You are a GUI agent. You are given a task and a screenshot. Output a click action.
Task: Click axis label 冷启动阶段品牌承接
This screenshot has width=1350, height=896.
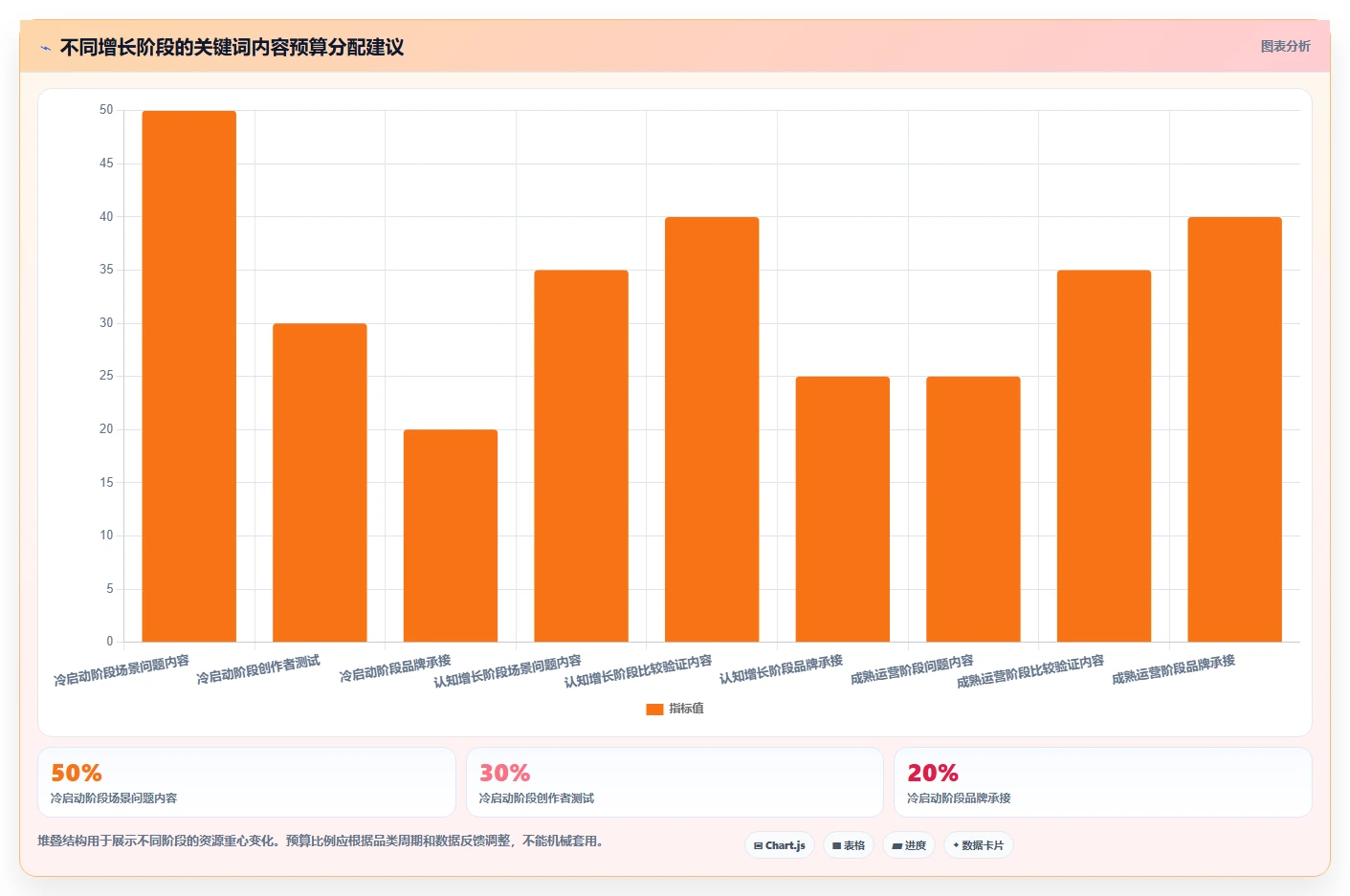coord(395,668)
